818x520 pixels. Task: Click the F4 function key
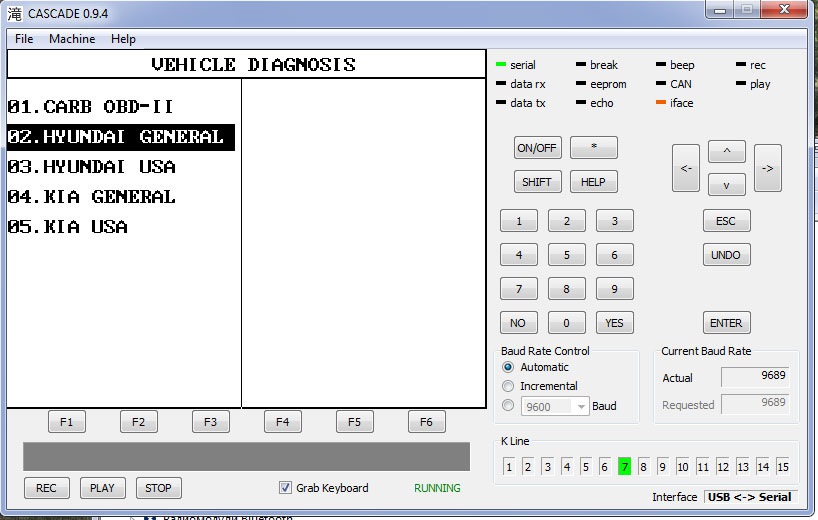(283, 422)
